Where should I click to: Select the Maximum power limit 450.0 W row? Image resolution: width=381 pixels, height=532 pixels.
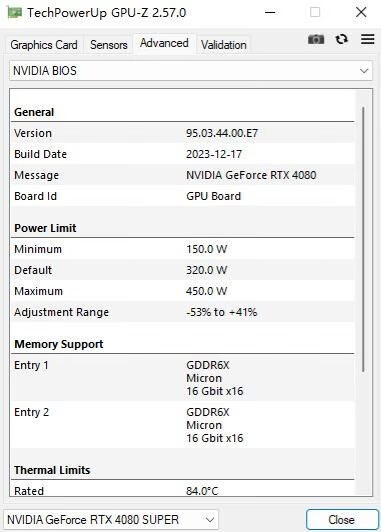(183, 291)
